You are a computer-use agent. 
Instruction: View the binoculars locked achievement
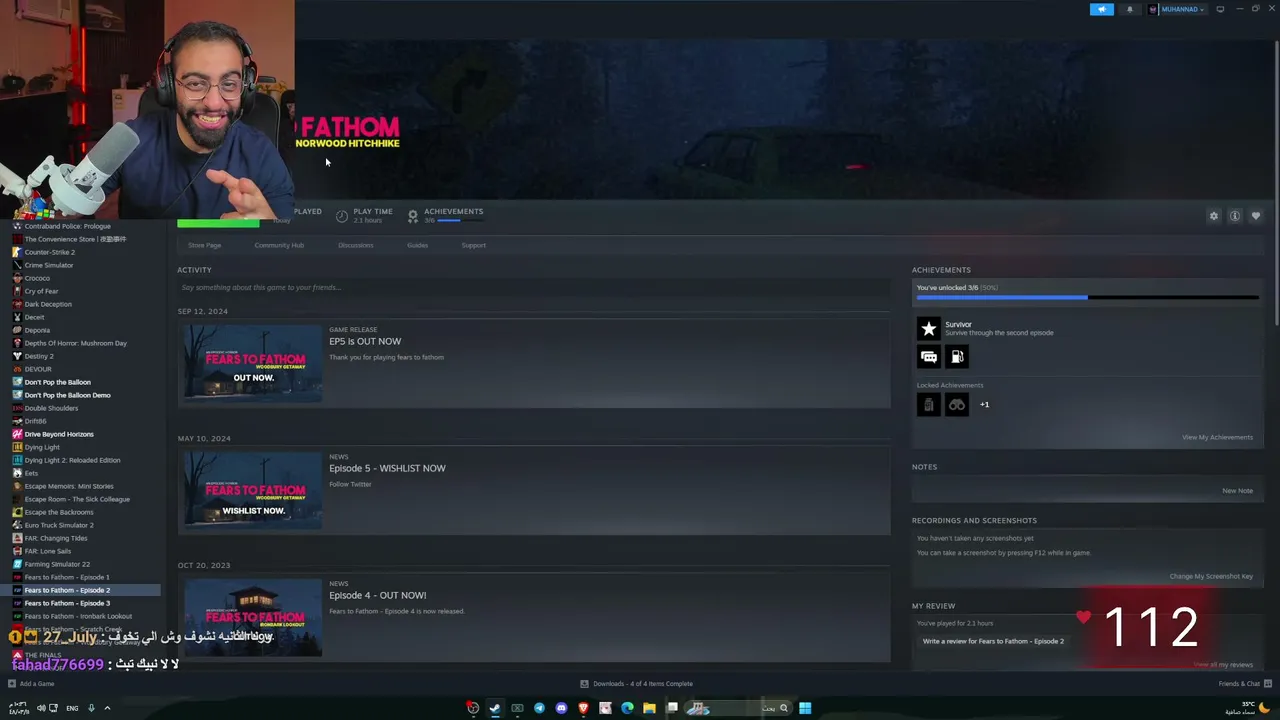tap(957, 404)
